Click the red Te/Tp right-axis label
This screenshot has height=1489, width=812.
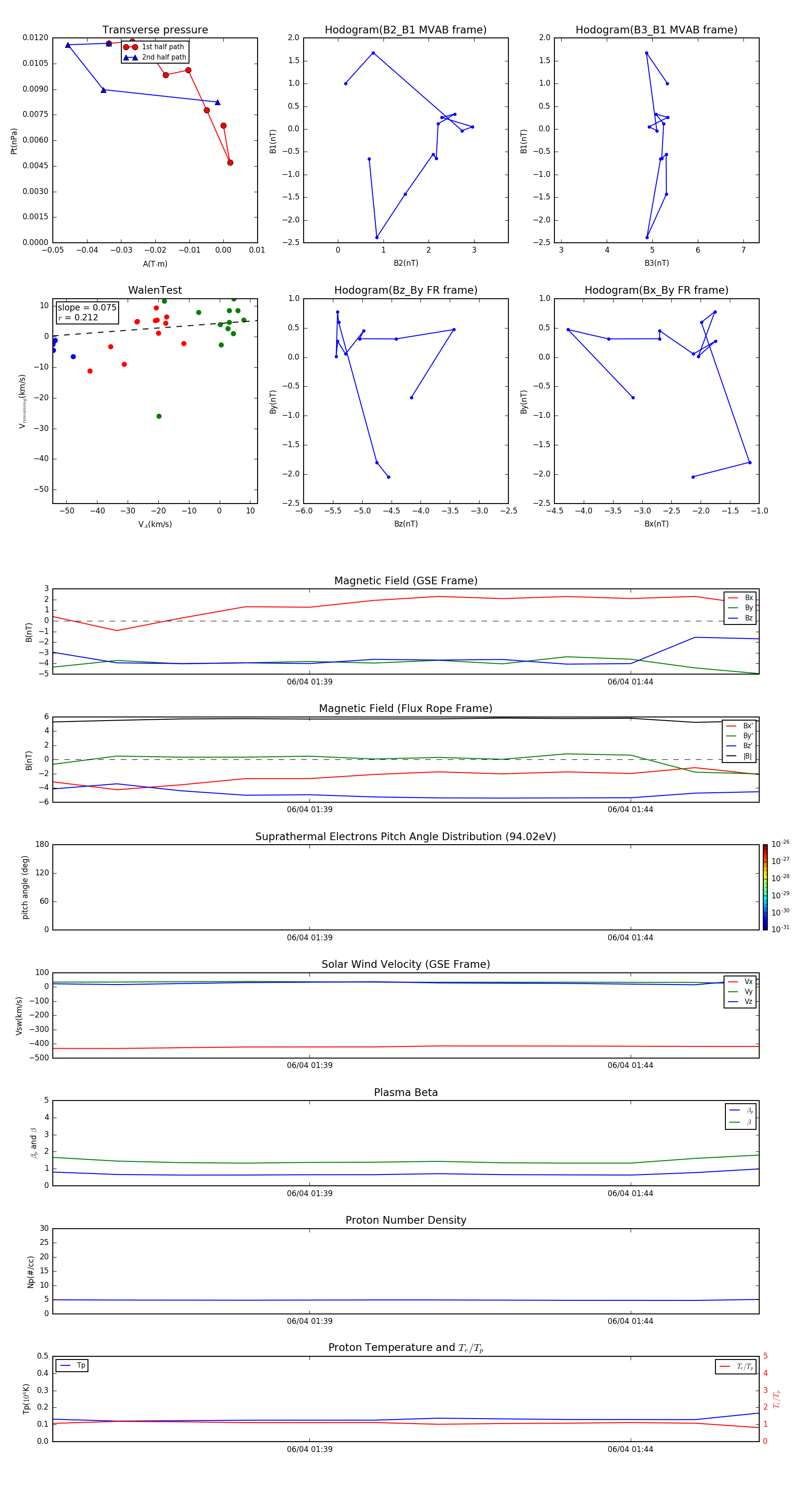(x=776, y=1399)
